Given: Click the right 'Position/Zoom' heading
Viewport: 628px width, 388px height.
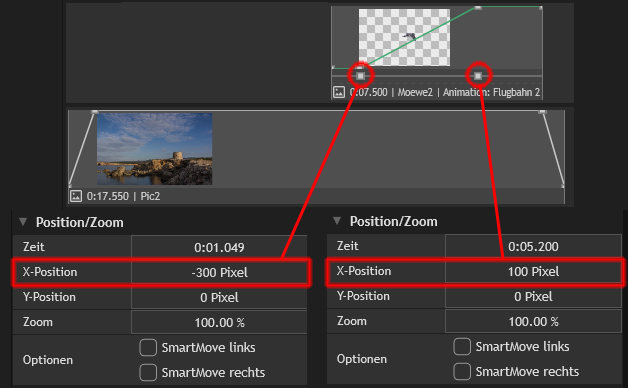Looking at the screenshot, I should point(394,221).
